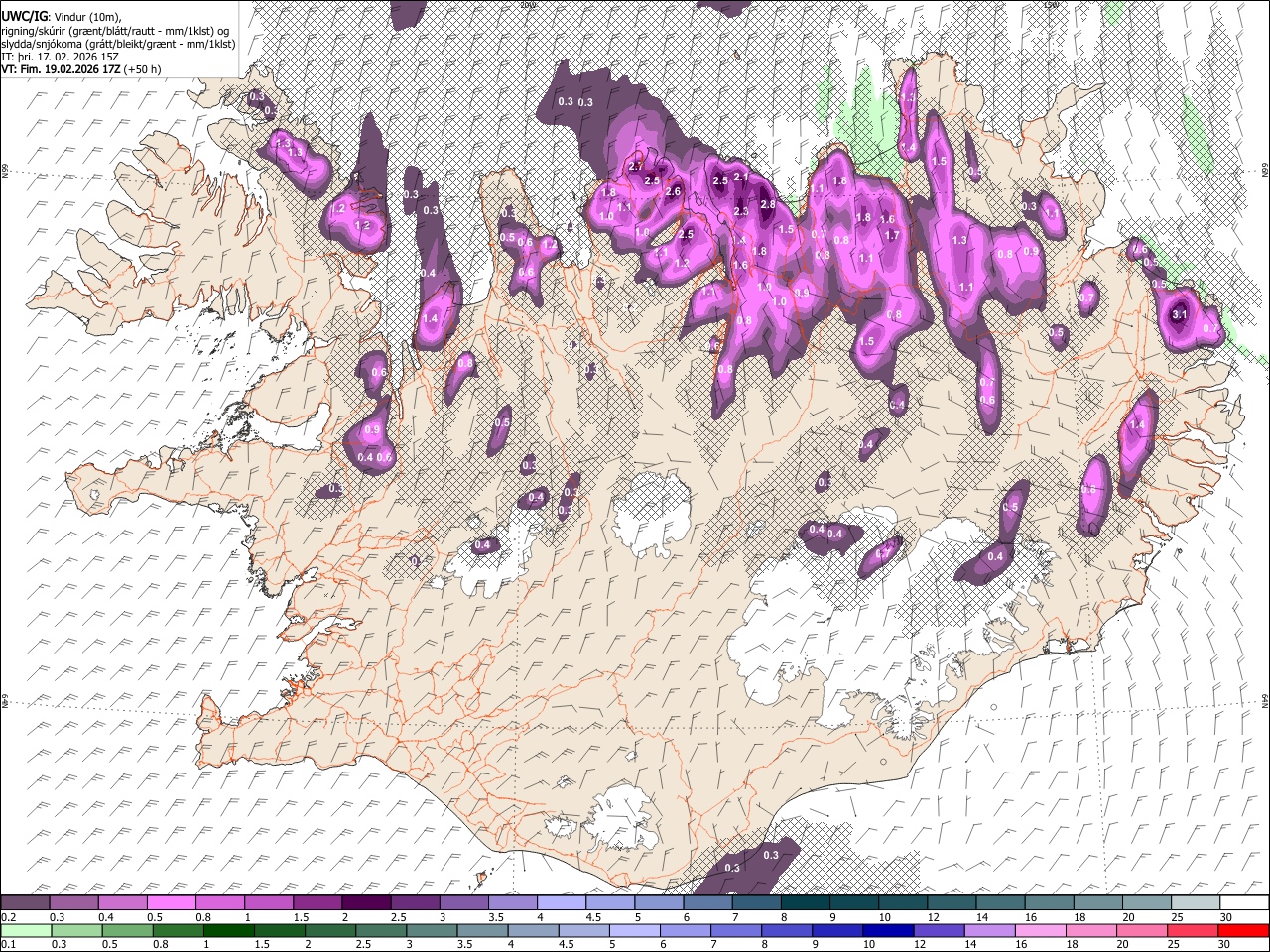Click the 0.4 label in the top legend row
Viewport: 1270px width, 952px height.
[106, 917]
